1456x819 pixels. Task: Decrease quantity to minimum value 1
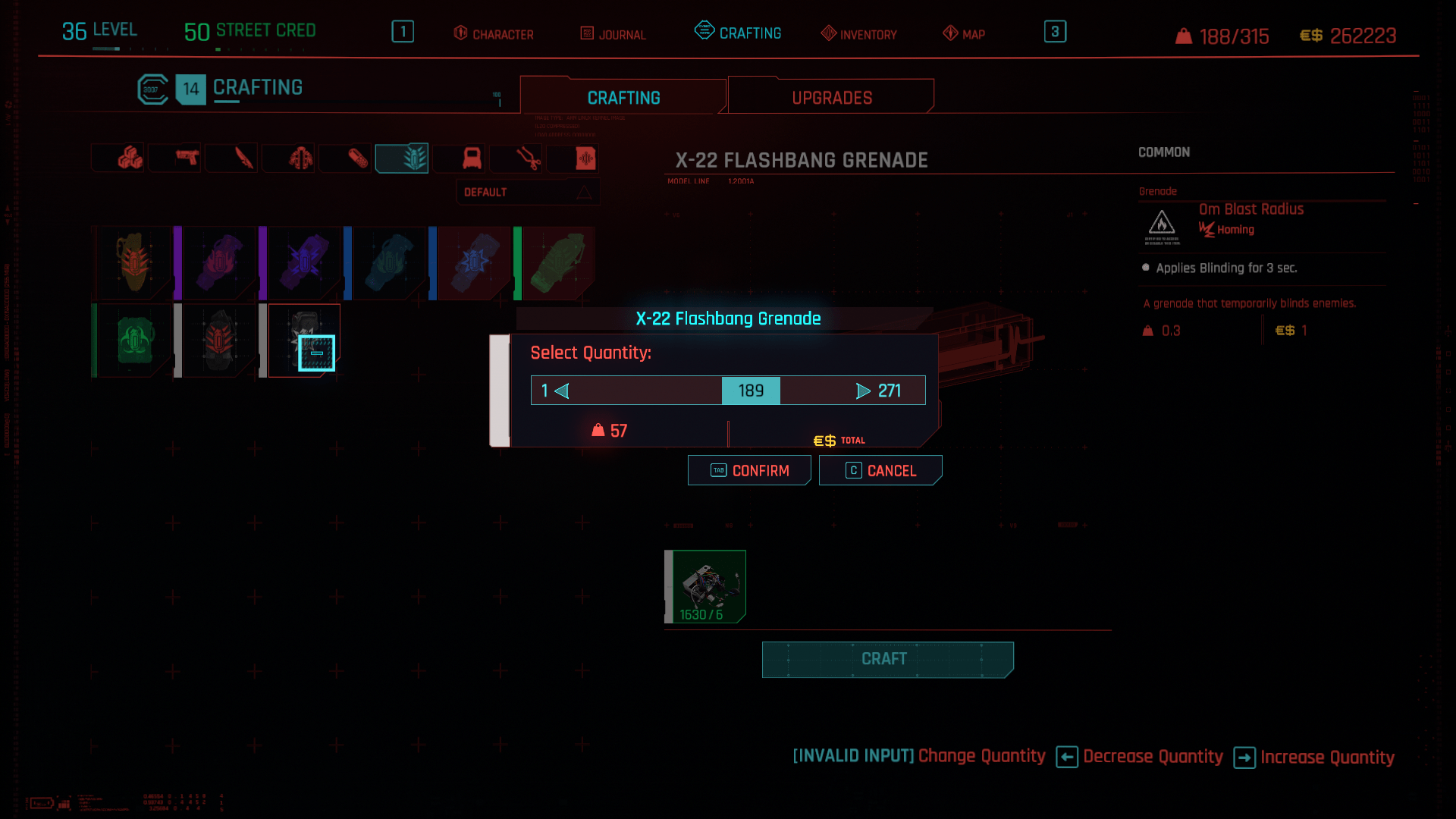click(545, 390)
